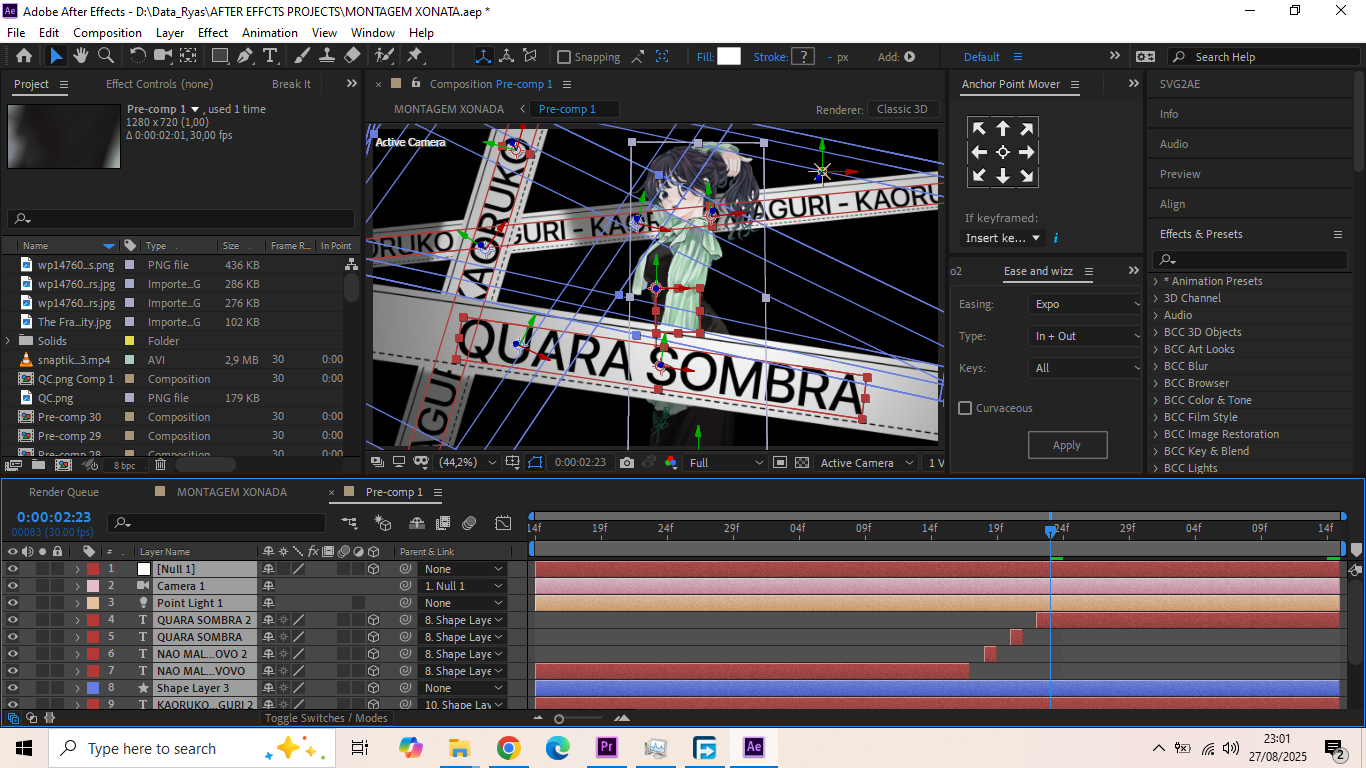Select the Rectangle shape tool
Screen dimensions: 1366x768
220,56
